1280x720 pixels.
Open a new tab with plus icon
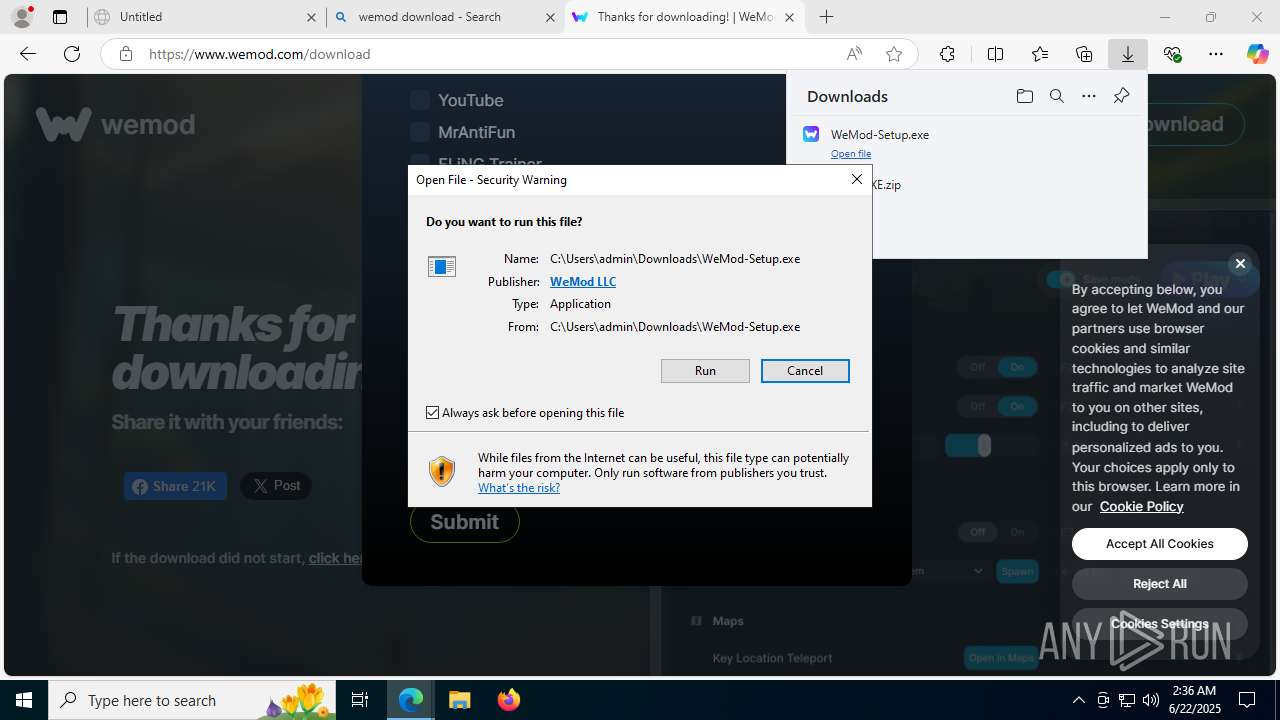[x=826, y=17]
